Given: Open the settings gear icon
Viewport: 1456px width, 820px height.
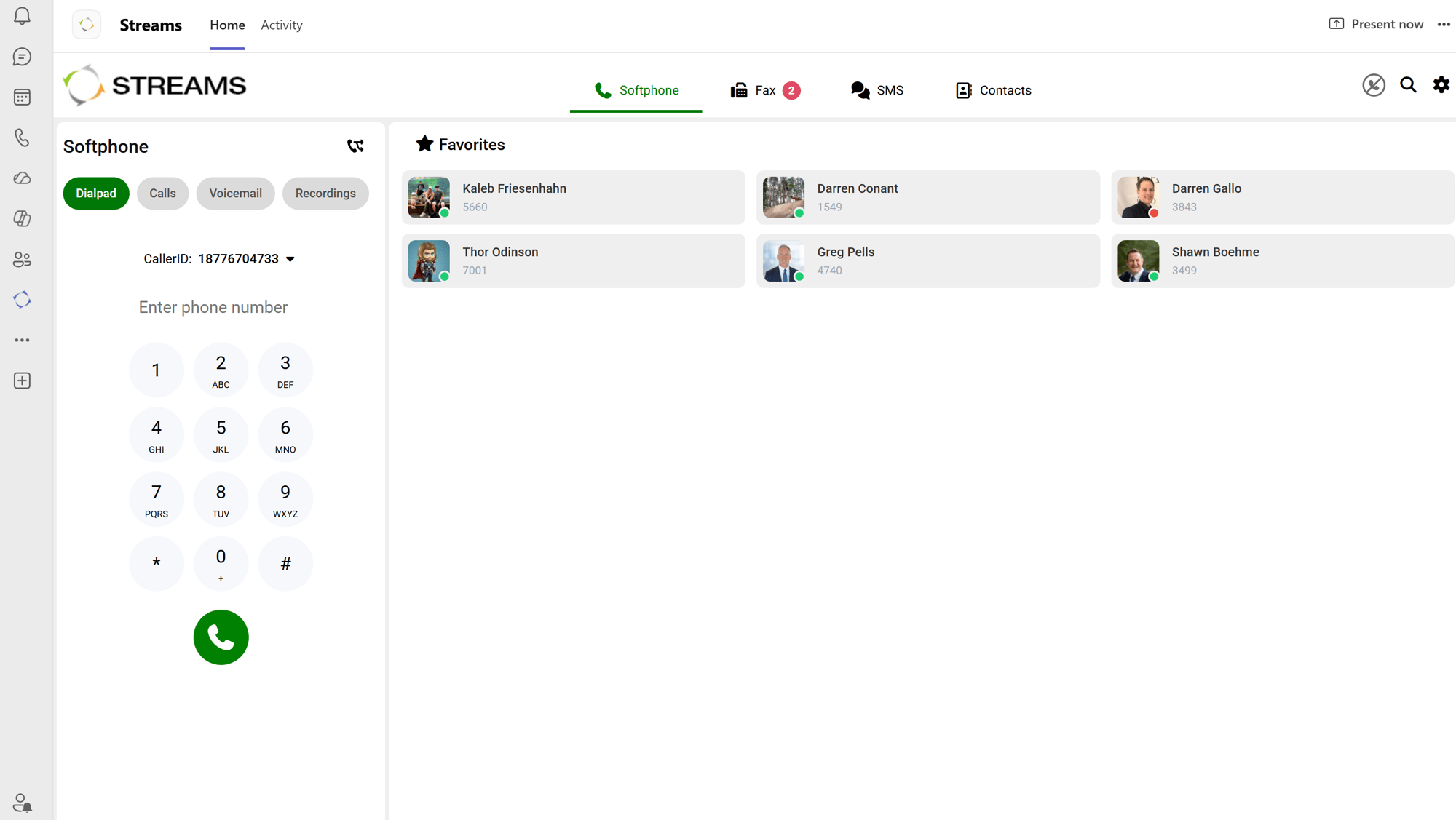Looking at the screenshot, I should [x=1441, y=85].
